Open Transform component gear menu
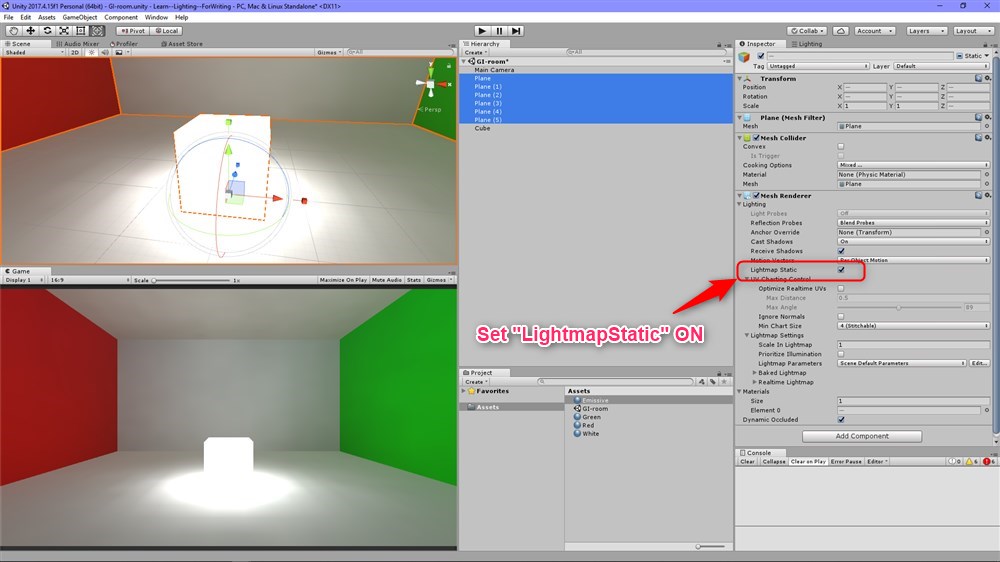Viewport: 1000px width, 562px height. click(987, 78)
